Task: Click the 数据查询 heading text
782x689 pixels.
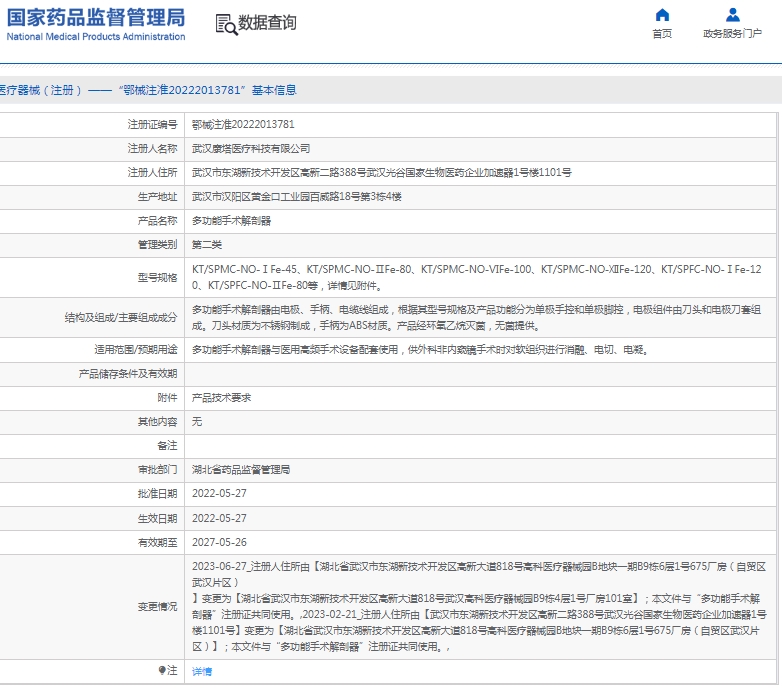Action: (x=267, y=23)
